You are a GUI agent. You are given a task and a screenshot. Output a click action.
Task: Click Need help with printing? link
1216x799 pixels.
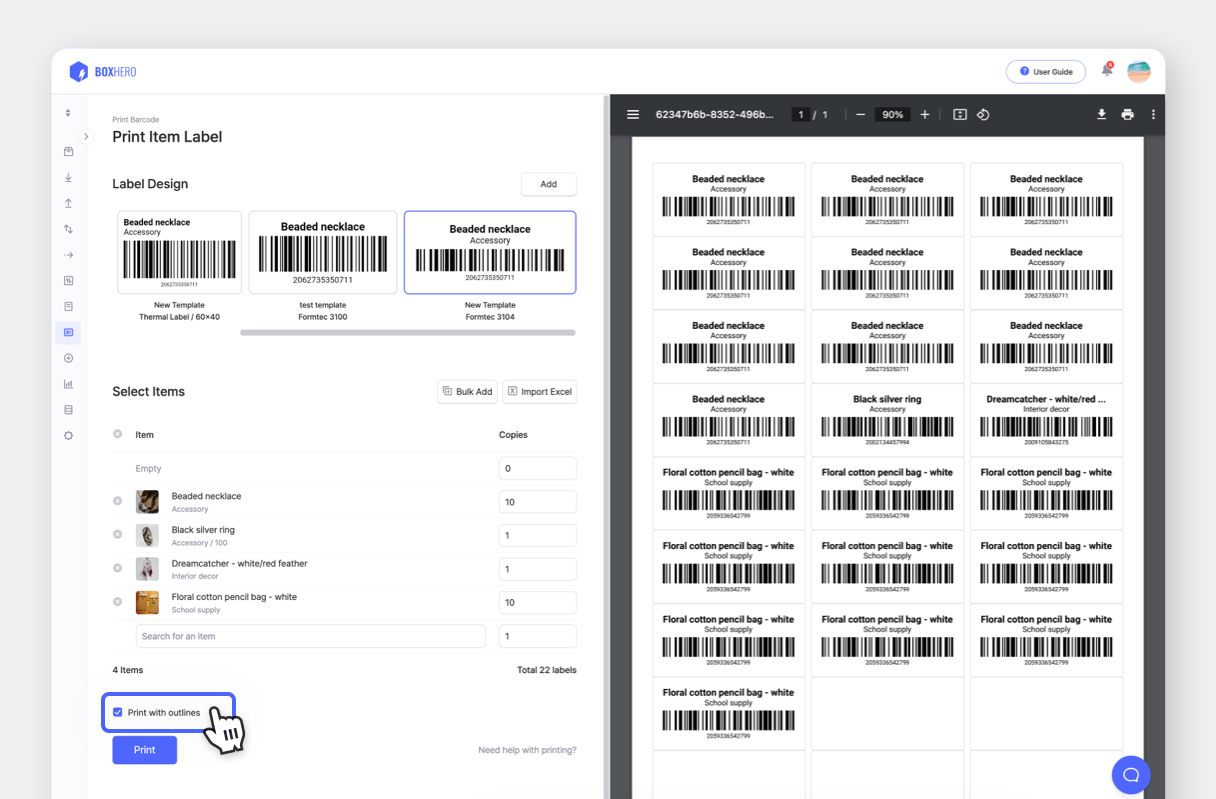pyautogui.click(x=527, y=749)
